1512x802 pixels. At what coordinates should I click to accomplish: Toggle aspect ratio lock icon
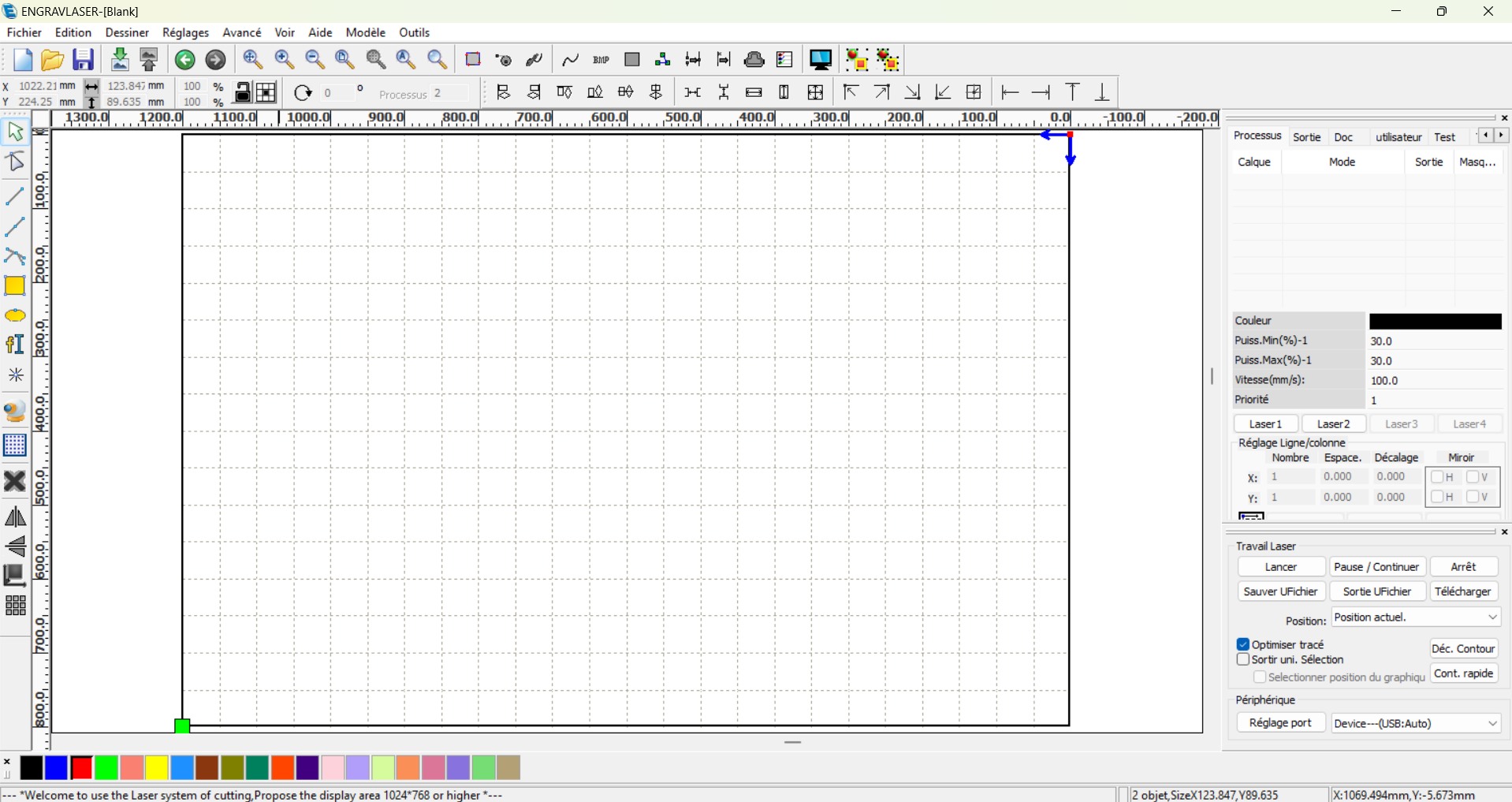[243, 92]
